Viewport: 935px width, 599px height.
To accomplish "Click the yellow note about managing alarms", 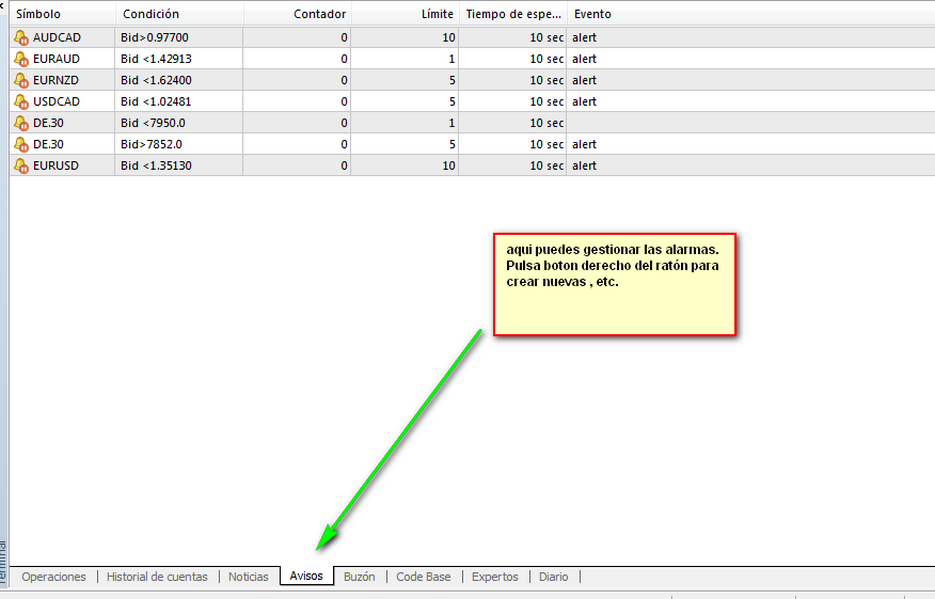I will click(x=614, y=284).
